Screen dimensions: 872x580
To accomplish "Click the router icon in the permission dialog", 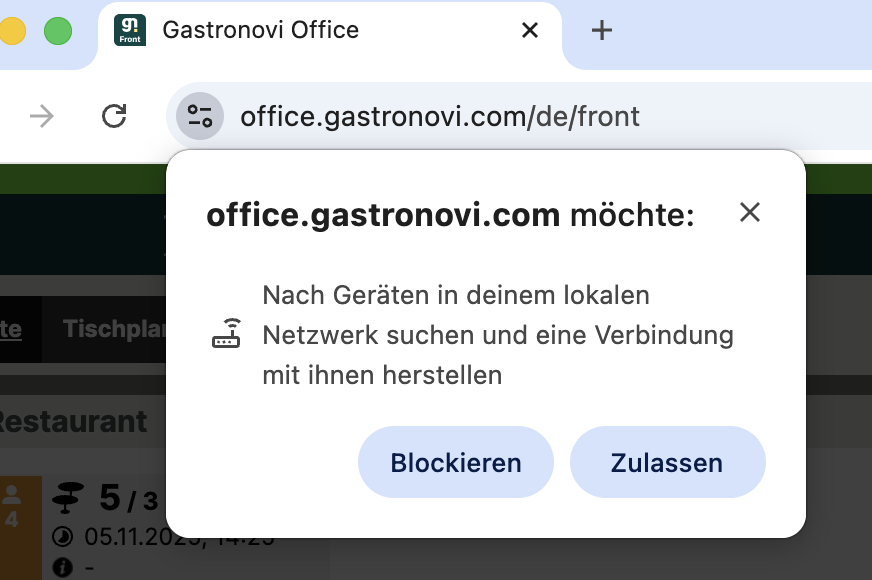I will (x=227, y=334).
